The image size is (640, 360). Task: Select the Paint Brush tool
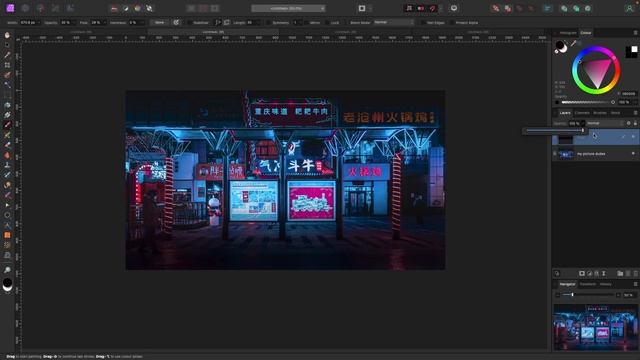coord(7,125)
